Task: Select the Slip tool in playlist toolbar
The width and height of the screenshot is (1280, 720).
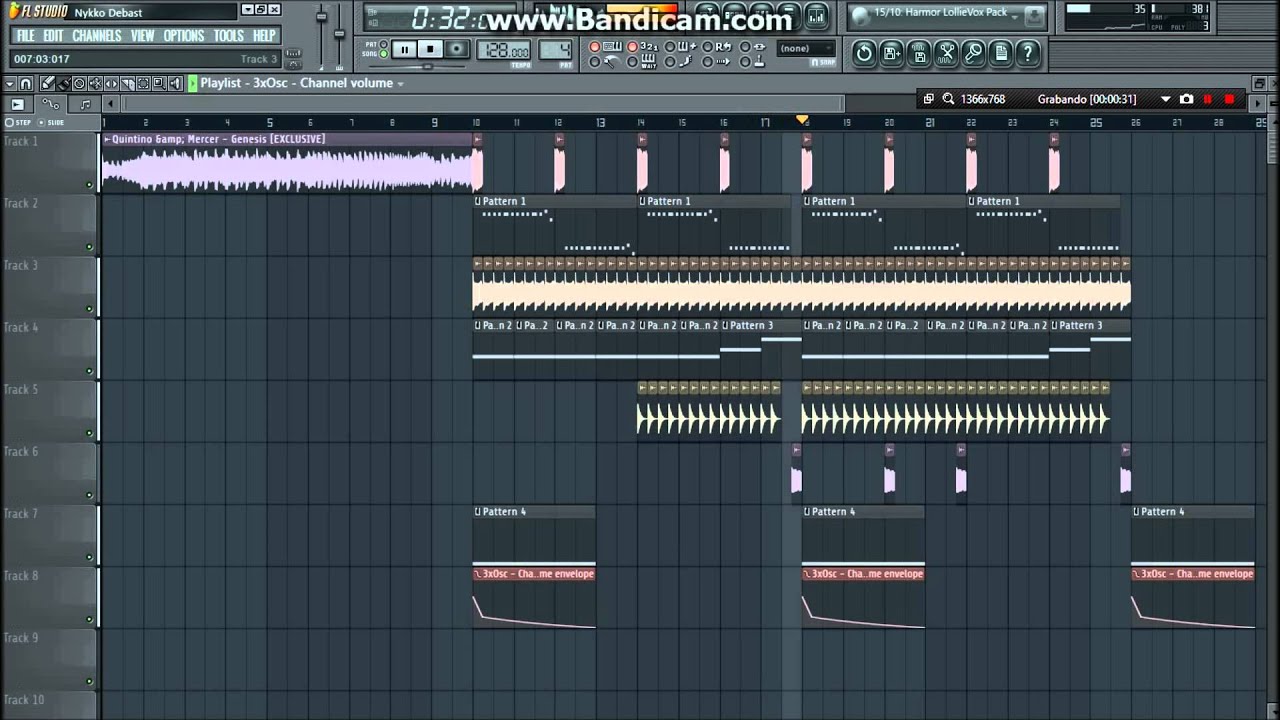Action: pos(112,84)
